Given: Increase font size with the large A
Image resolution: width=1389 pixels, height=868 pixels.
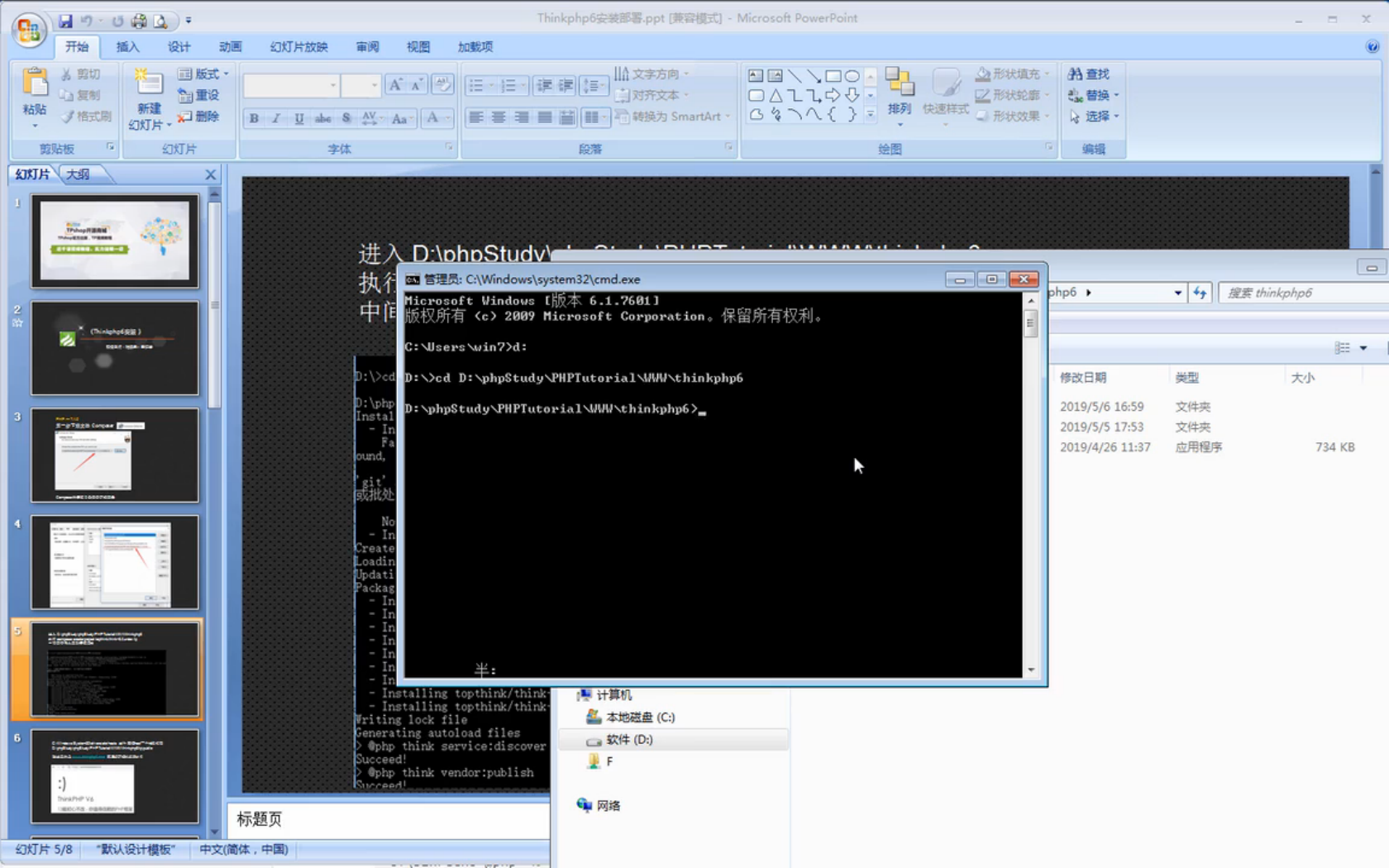Looking at the screenshot, I should point(395,84).
